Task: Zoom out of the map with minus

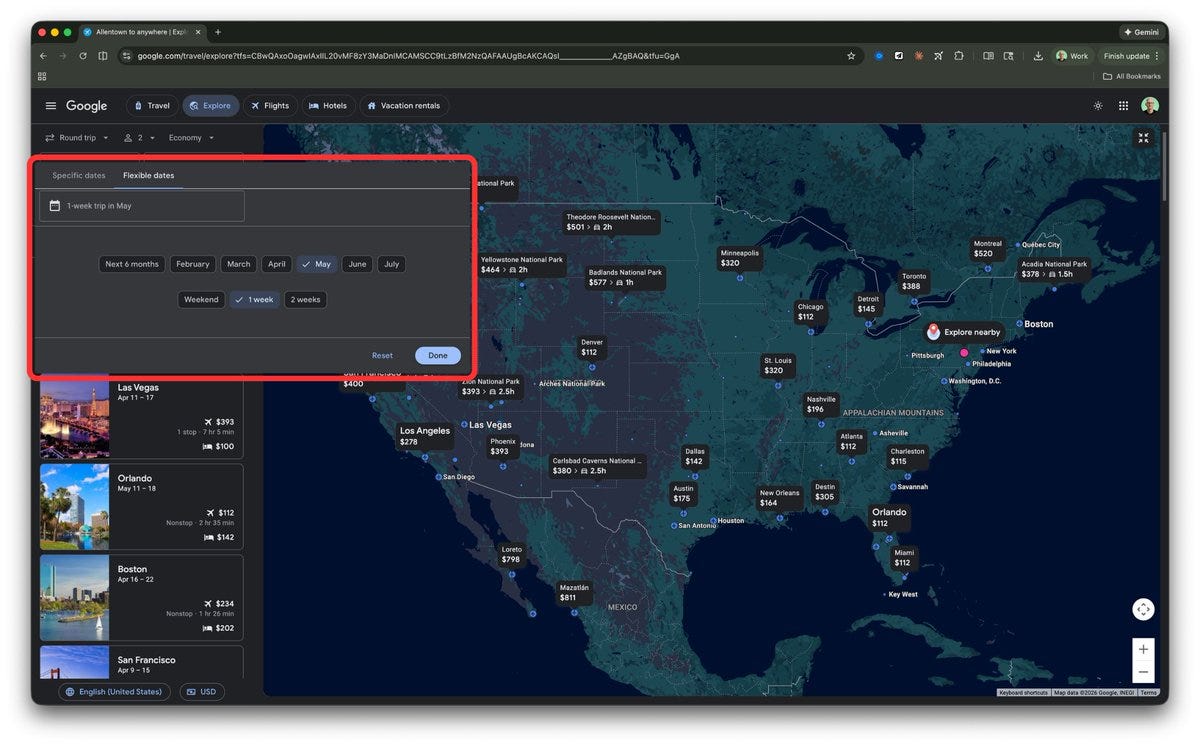Action: [1143, 672]
